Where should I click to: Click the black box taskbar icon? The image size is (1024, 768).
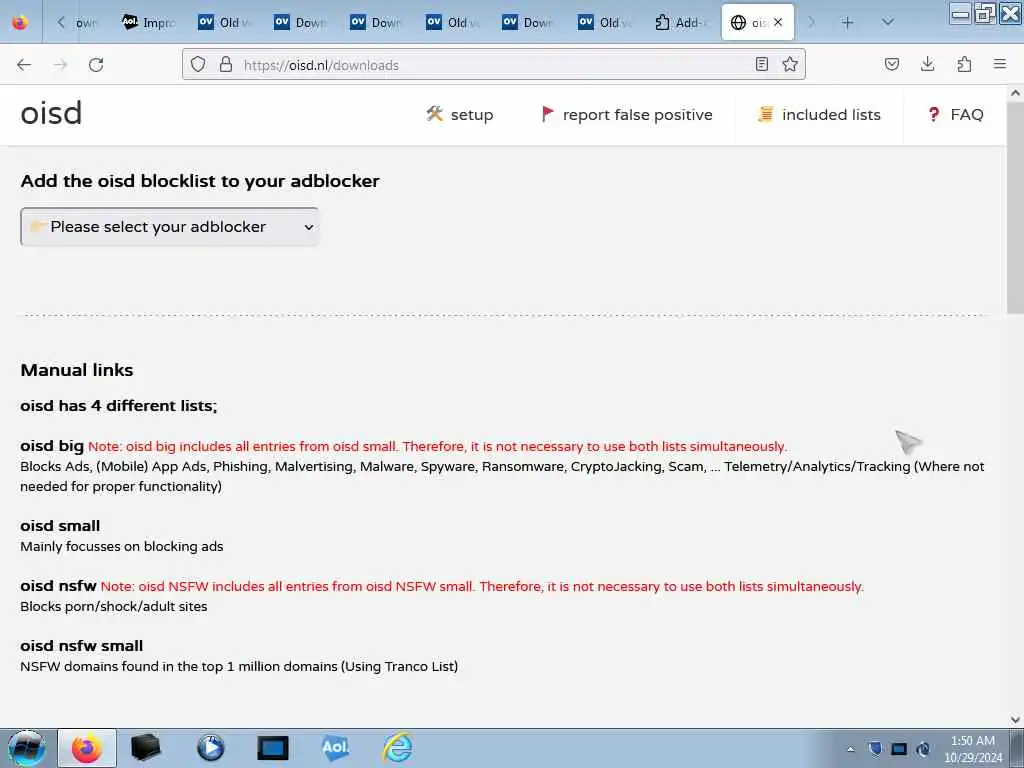coord(146,748)
